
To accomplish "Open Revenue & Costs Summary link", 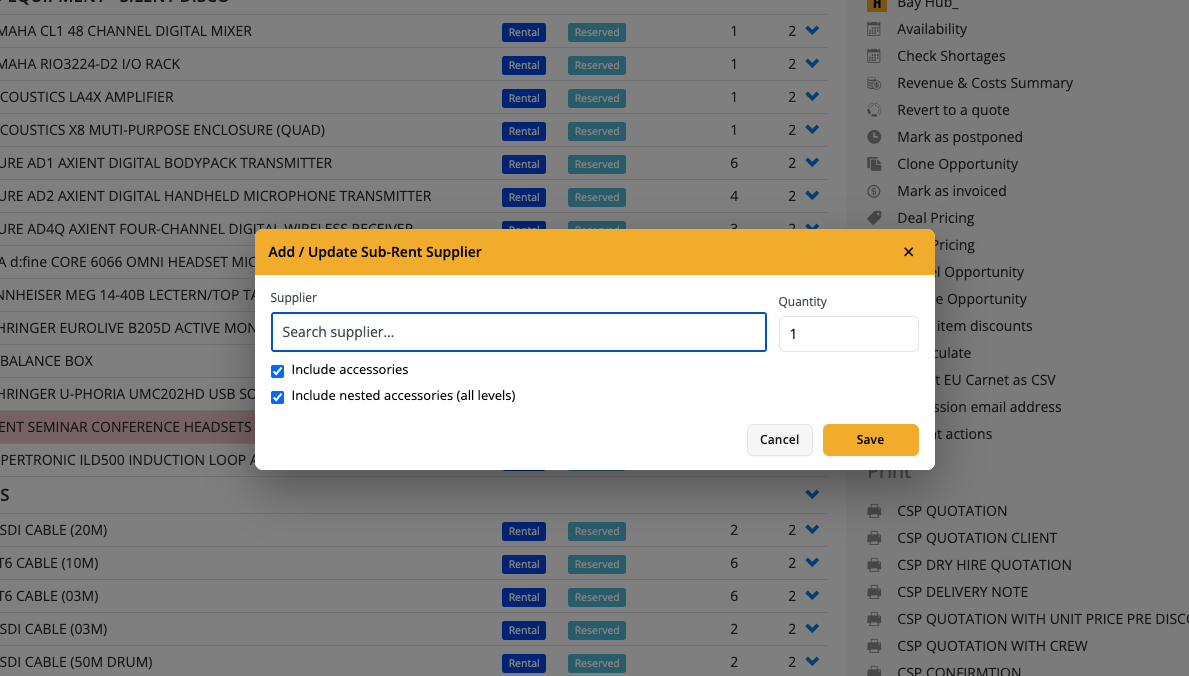I will tap(985, 83).
